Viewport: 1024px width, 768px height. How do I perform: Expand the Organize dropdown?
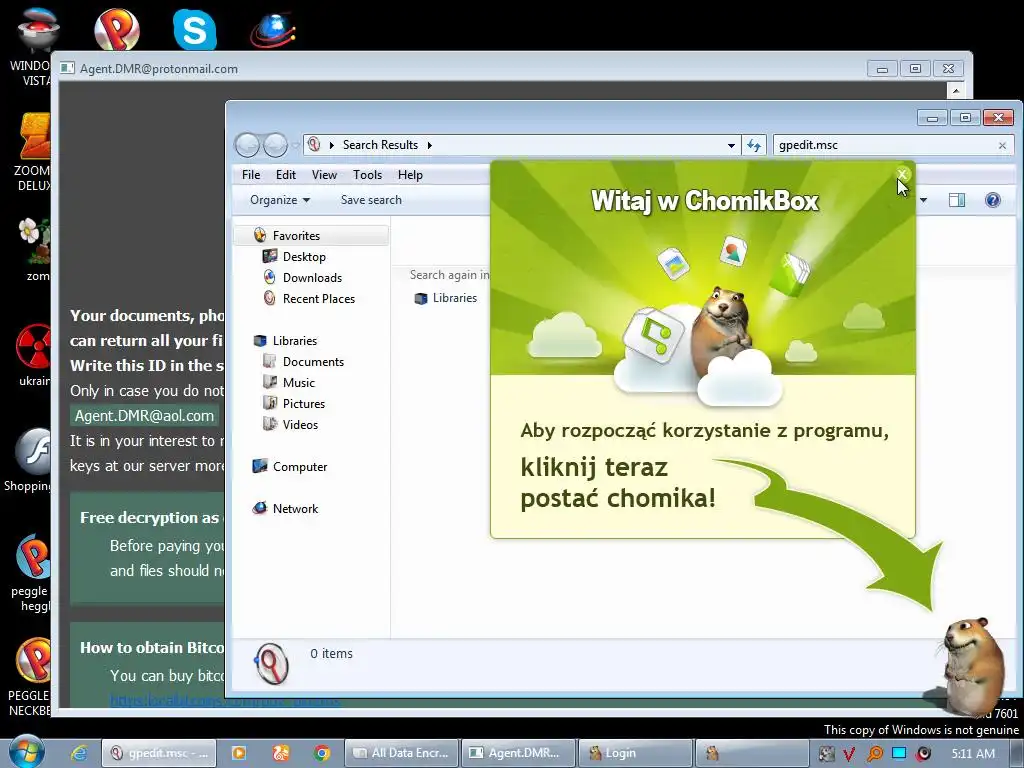280,200
